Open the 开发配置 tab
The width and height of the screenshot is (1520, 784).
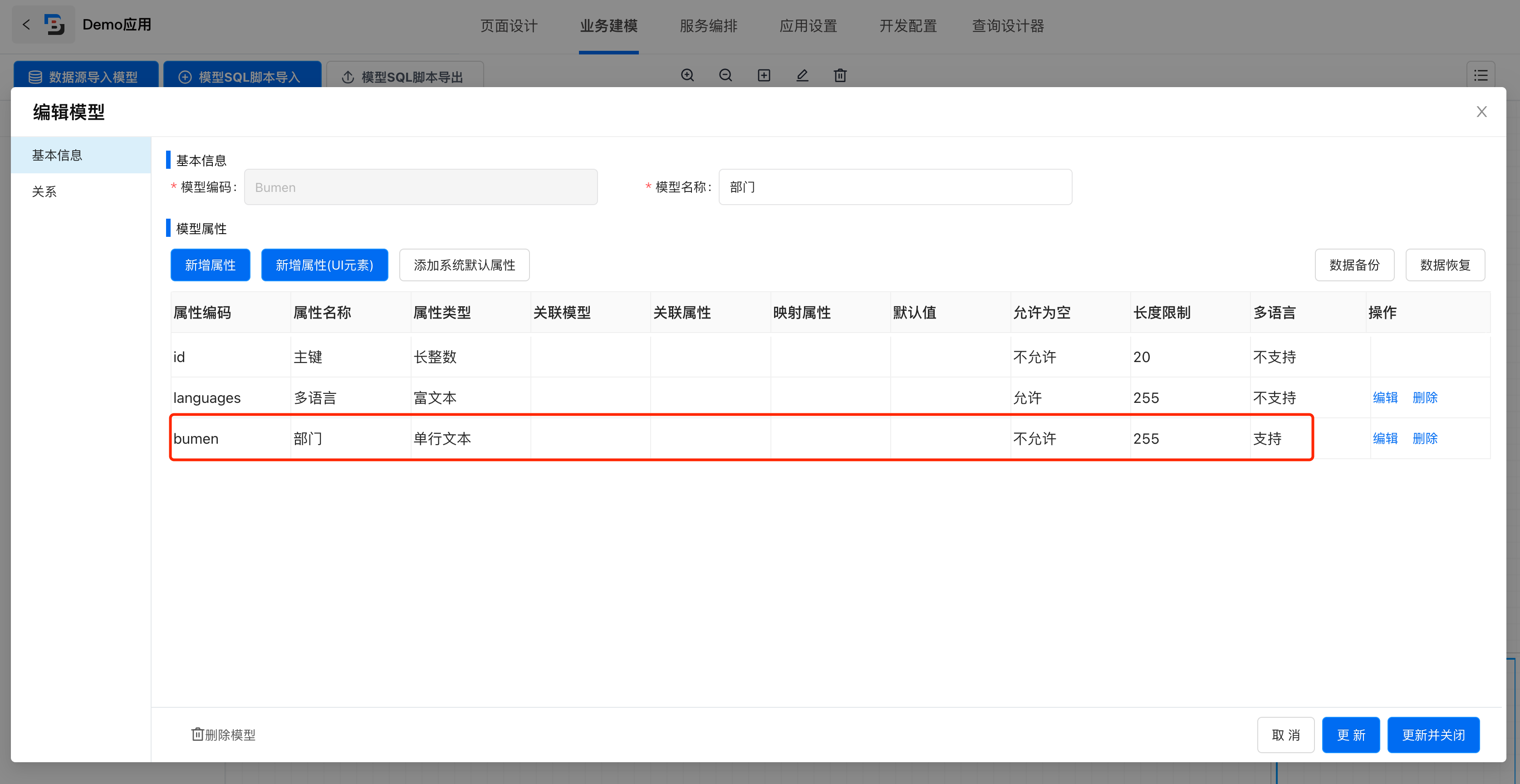point(908,26)
